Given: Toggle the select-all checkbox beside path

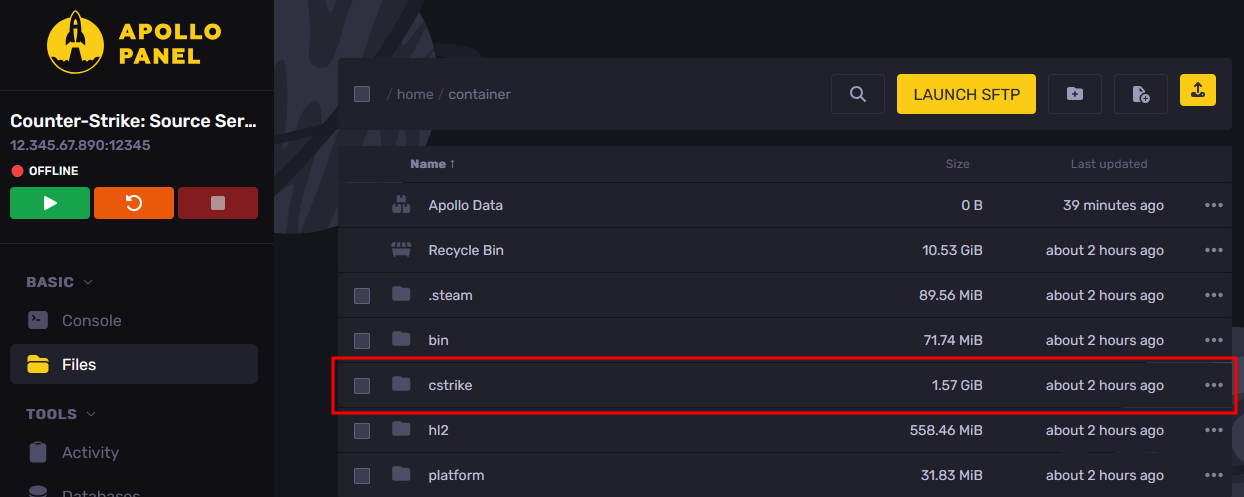Looking at the screenshot, I should (x=362, y=94).
